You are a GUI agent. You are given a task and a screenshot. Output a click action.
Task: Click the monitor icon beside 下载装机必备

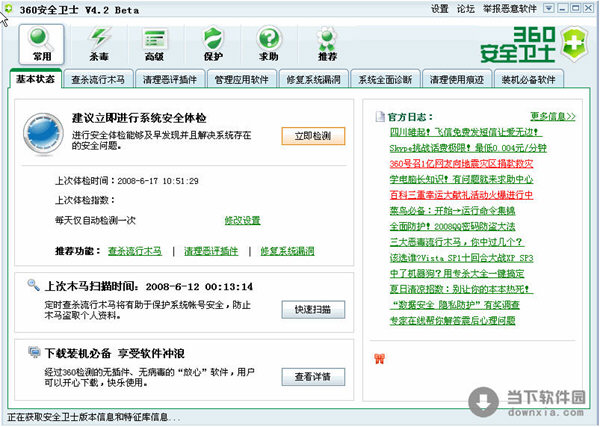[34, 352]
